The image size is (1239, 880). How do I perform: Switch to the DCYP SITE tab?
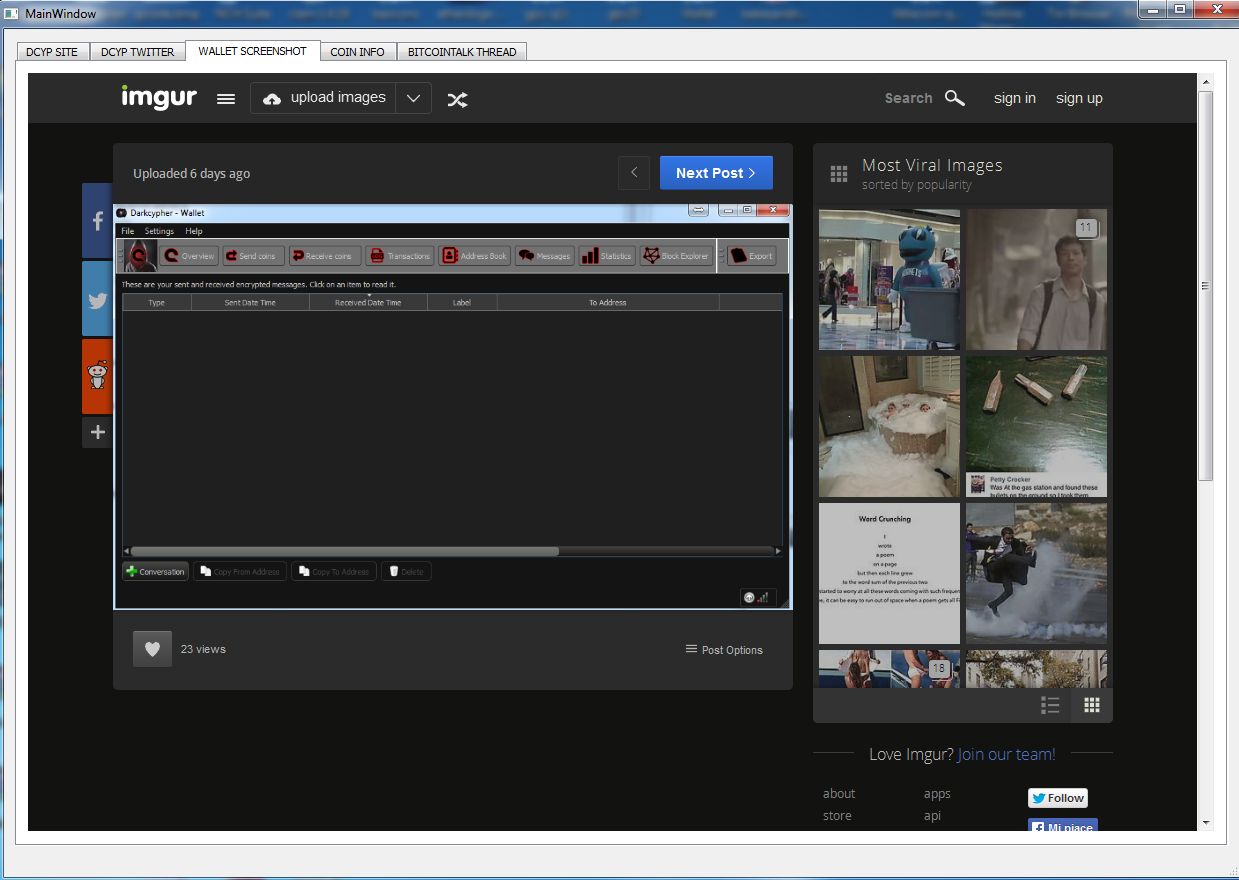(52, 52)
